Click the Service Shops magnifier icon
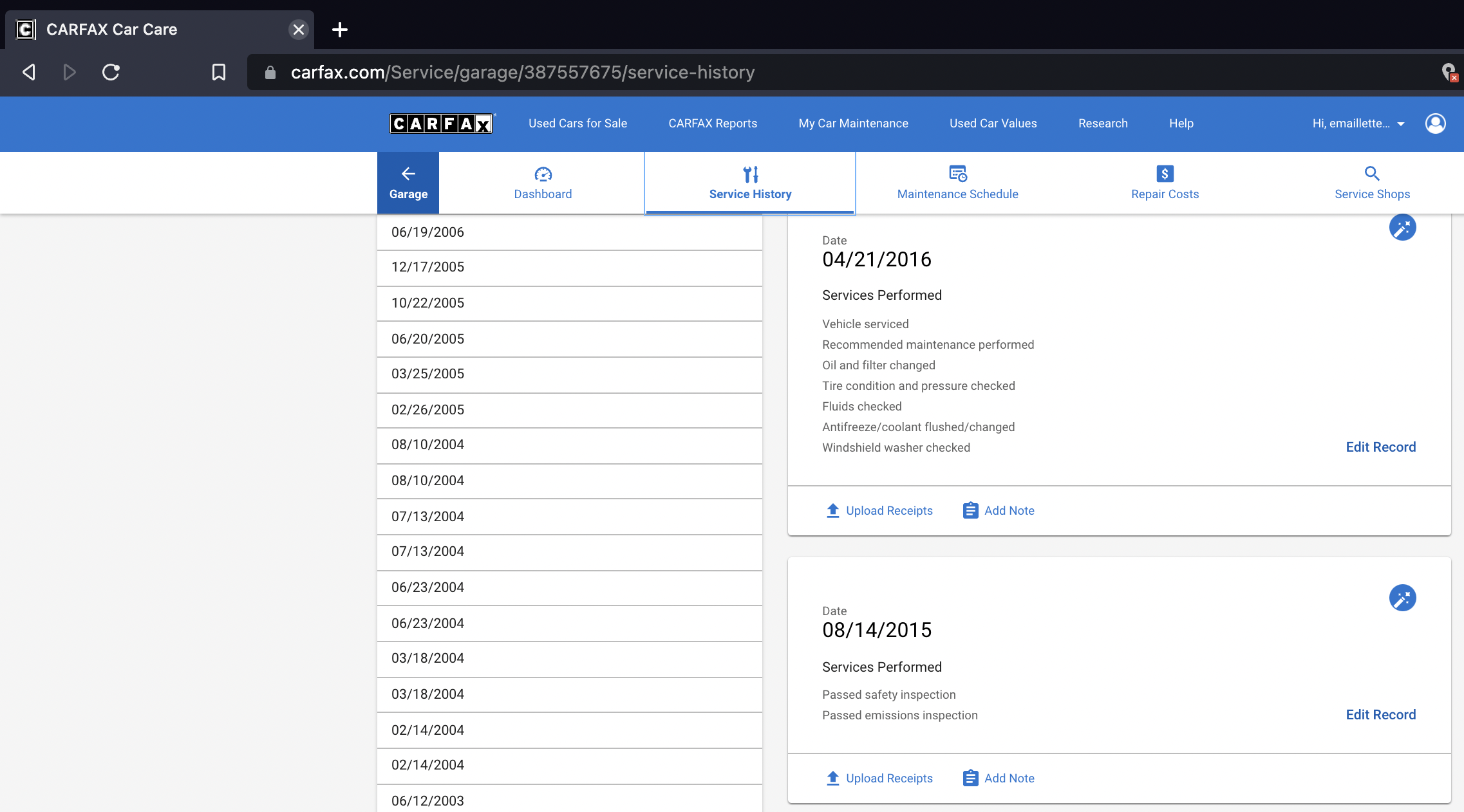 [1372, 173]
